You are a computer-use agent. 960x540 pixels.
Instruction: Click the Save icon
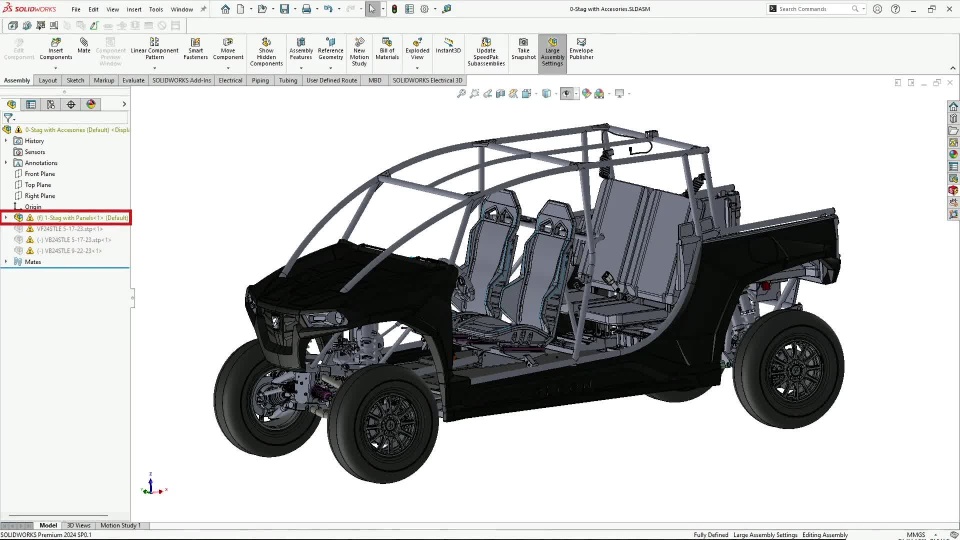coord(285,9)
